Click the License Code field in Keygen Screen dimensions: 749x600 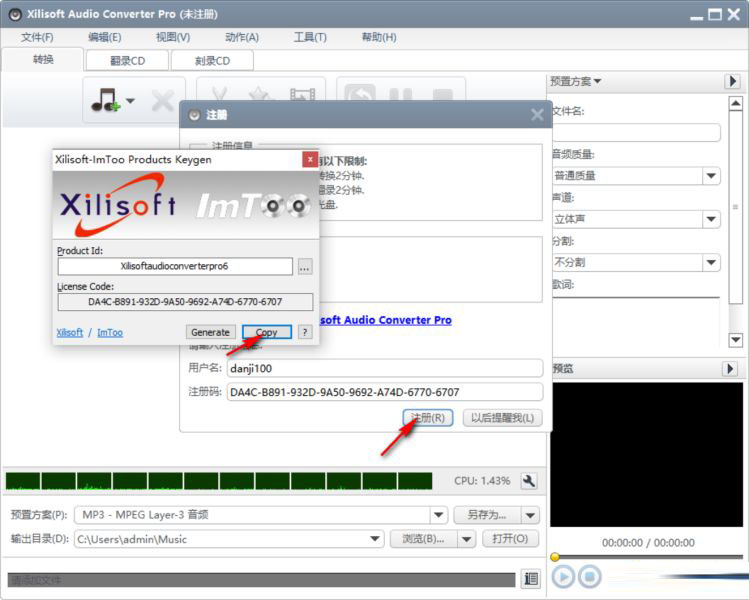click(x=185, y=302)
